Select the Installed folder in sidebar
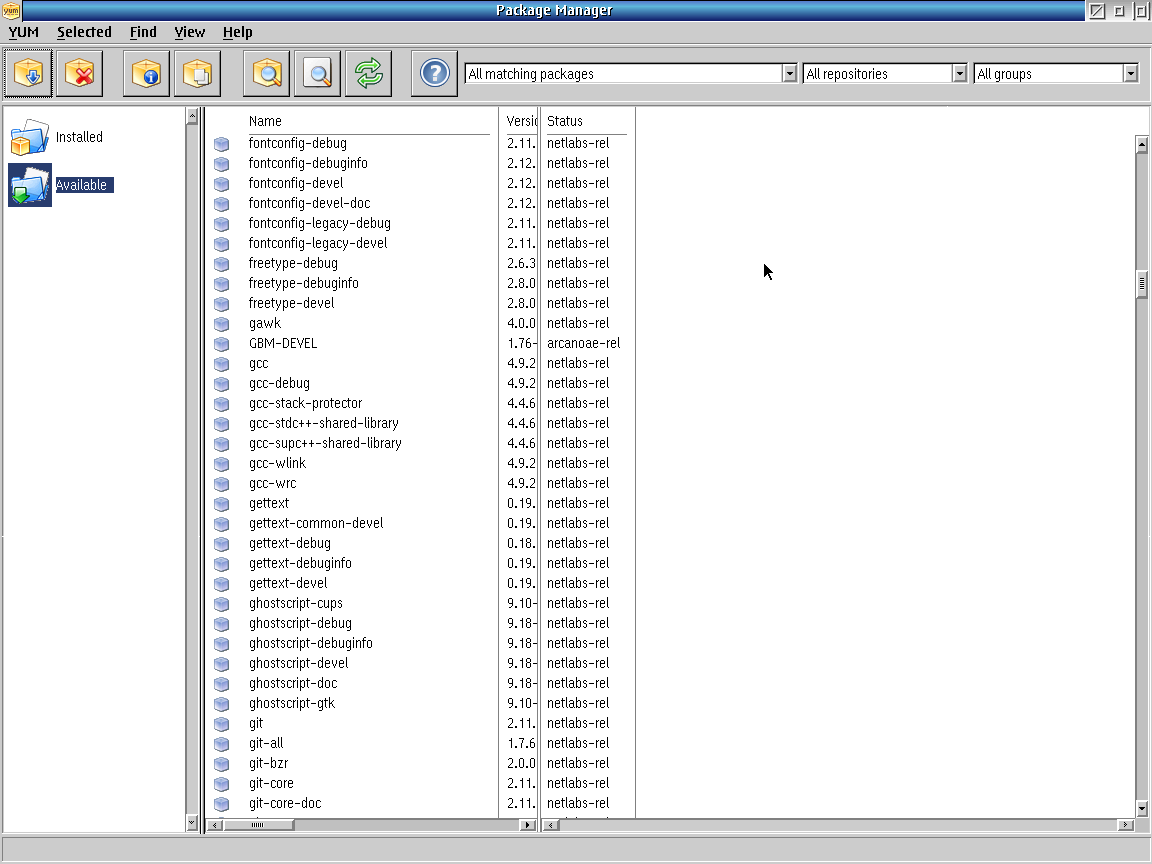 (x=79, y=137)
